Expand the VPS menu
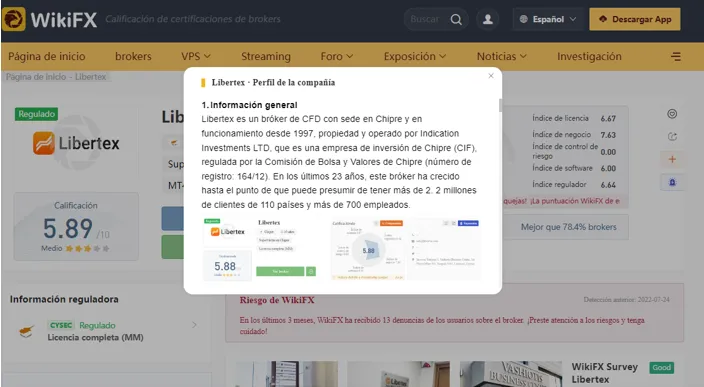The image size is (704, 387). [196, 57]
